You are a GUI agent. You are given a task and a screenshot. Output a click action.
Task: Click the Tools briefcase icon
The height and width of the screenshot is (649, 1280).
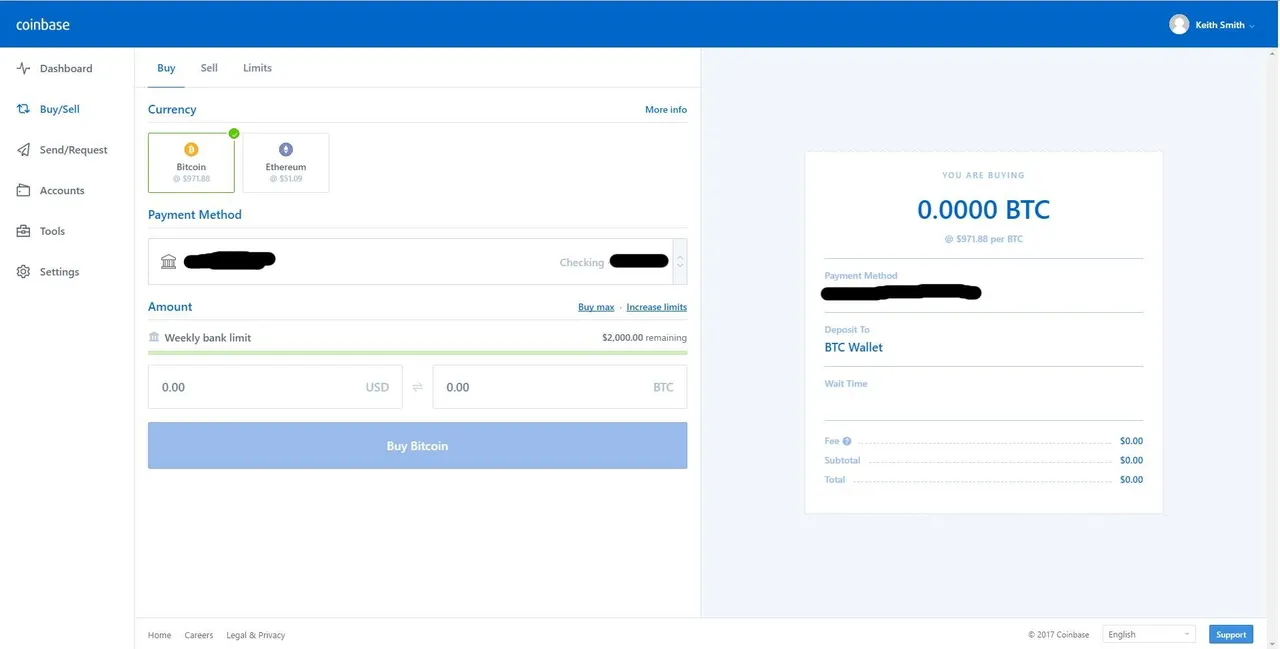(x=24, y=231)
